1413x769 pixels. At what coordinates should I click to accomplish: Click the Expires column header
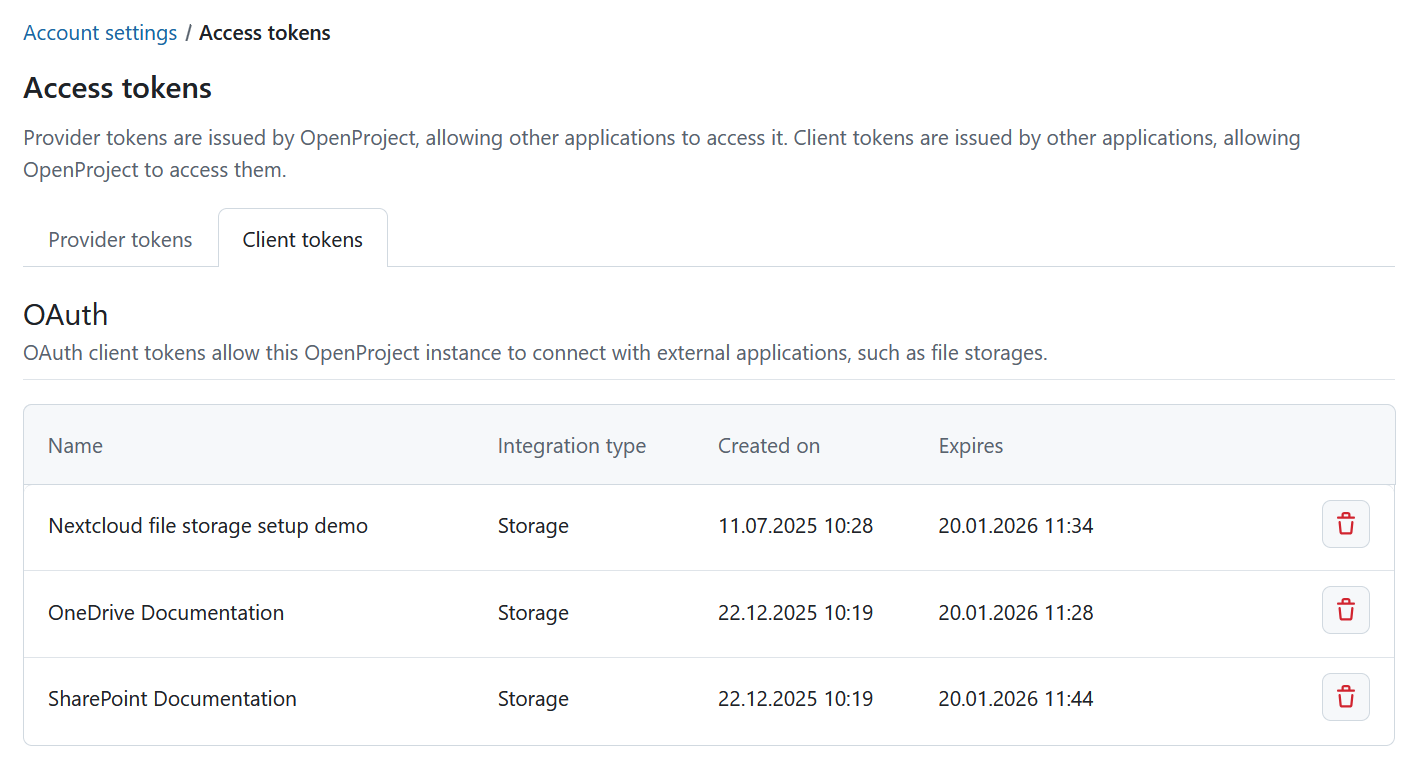click(970, 445)
